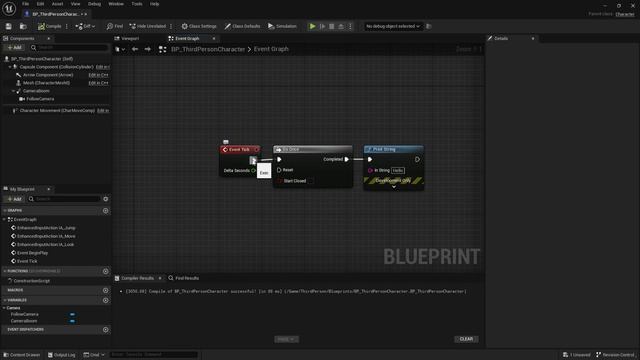Select the Event Graph tab
The image size is (640, 360).
point(187,38)
